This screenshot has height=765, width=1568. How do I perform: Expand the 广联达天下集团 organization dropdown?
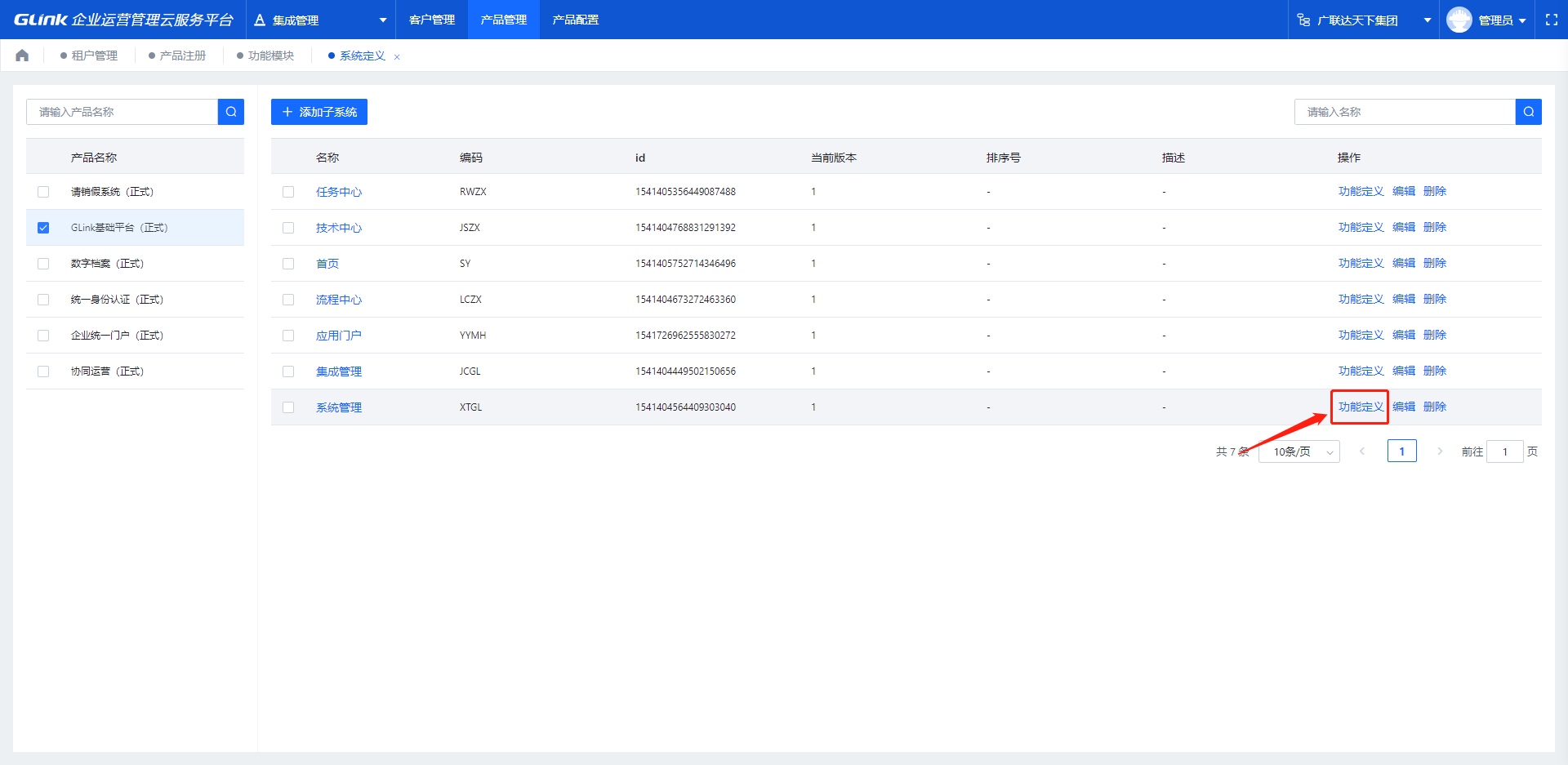click(1364, 20)
